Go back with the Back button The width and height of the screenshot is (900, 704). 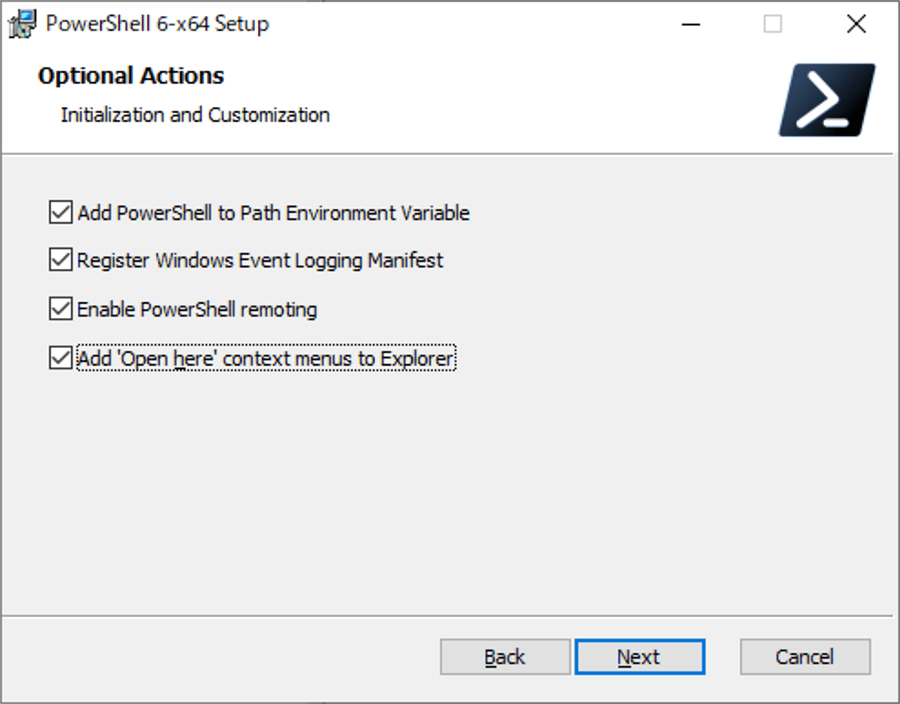click(x=505, y=657)
